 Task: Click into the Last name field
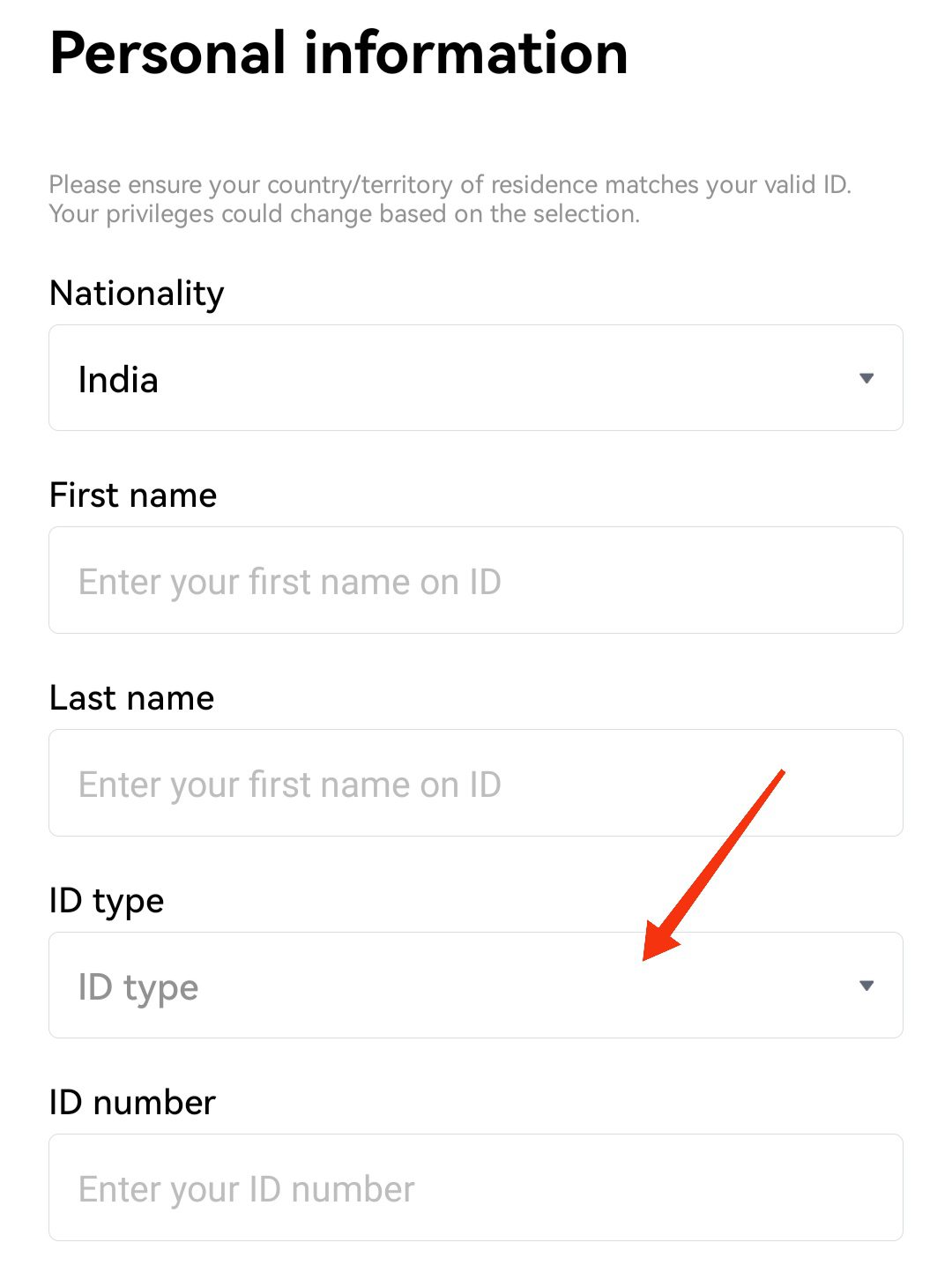[476, 783]
